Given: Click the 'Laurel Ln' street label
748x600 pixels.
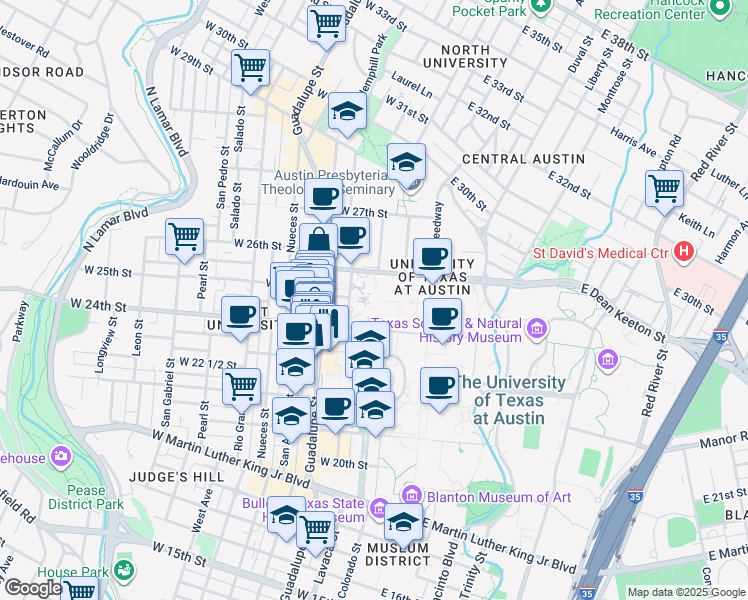Looking at the screenshot, I should [x=412, y=84].
